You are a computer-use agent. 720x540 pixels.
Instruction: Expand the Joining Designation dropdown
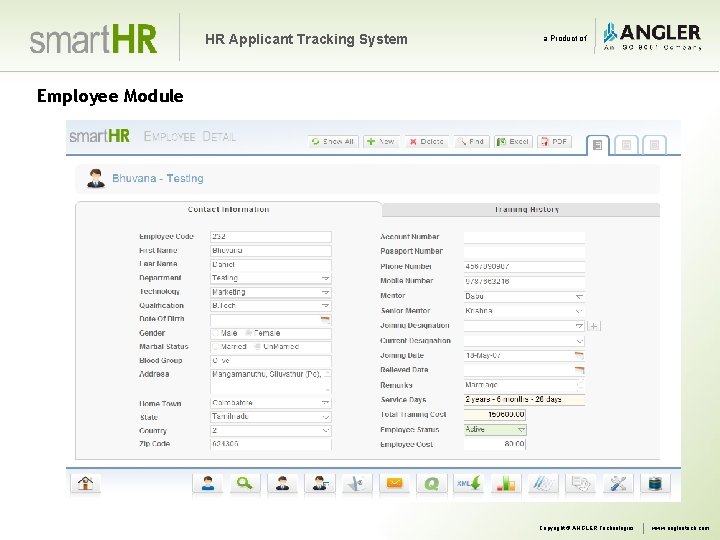(579, 326)
